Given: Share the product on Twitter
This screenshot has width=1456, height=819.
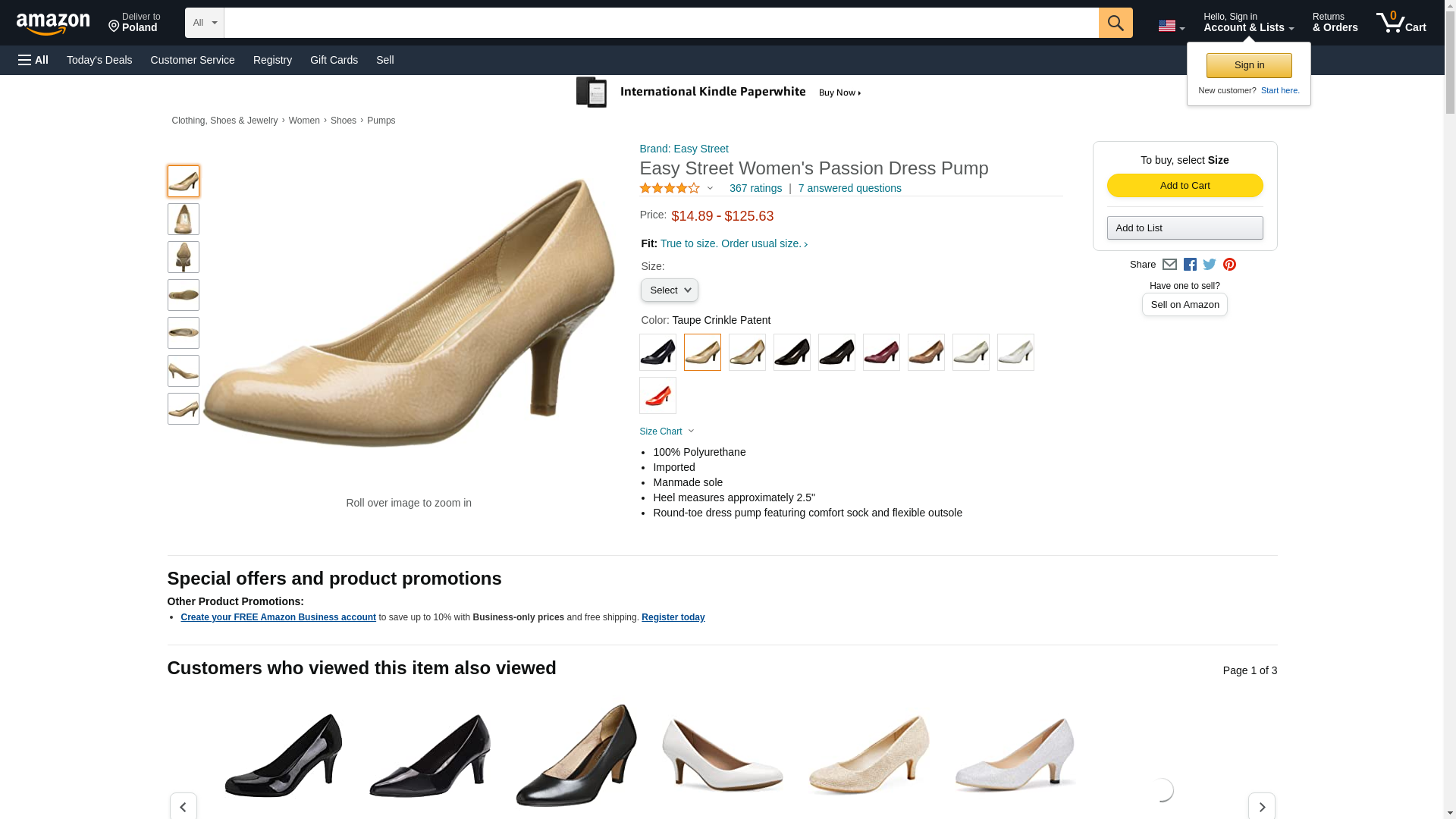Looking at the screenshot, I should (x=1210, y=265).
